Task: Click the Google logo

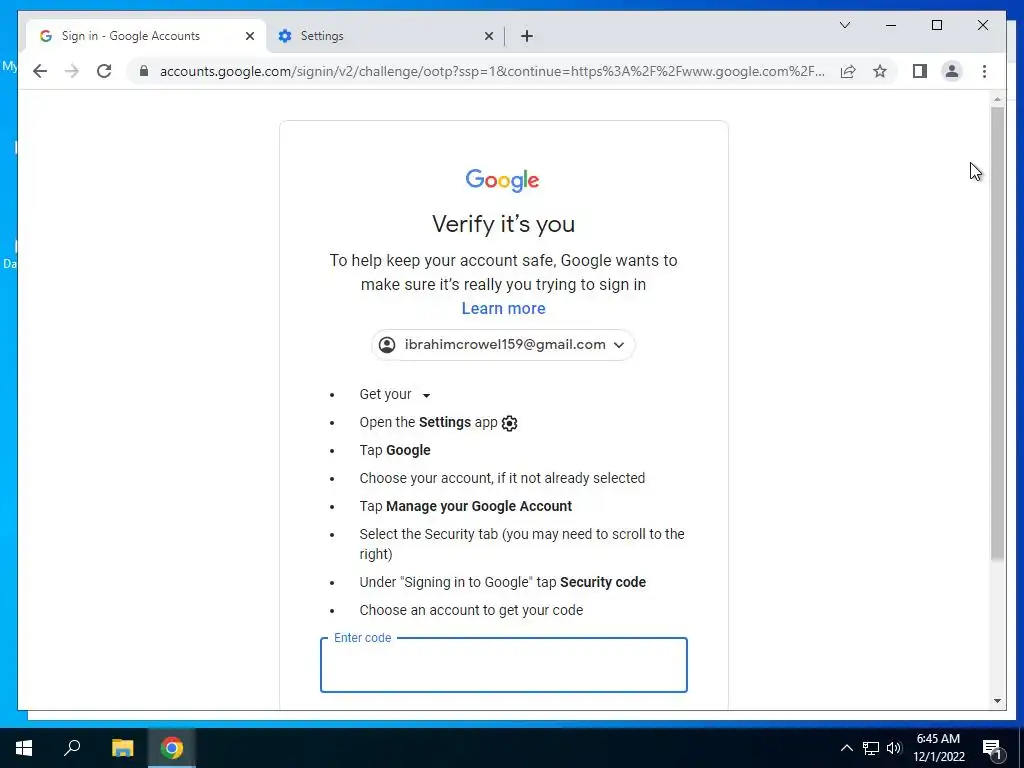Action: 502,180
